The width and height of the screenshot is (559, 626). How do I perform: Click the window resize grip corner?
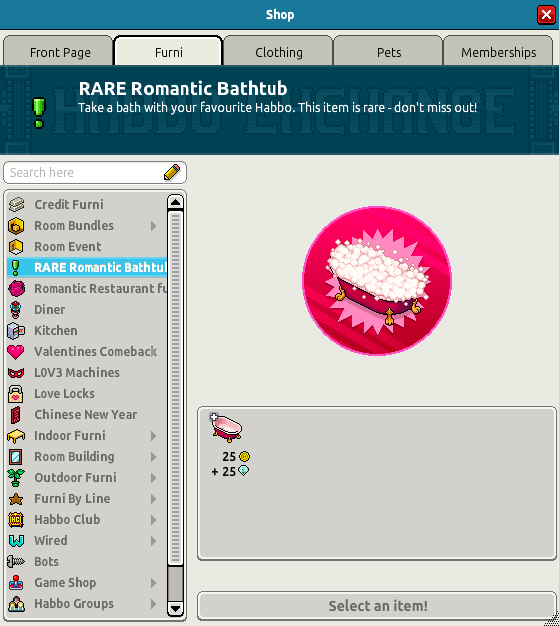click(x=553, y=620)
